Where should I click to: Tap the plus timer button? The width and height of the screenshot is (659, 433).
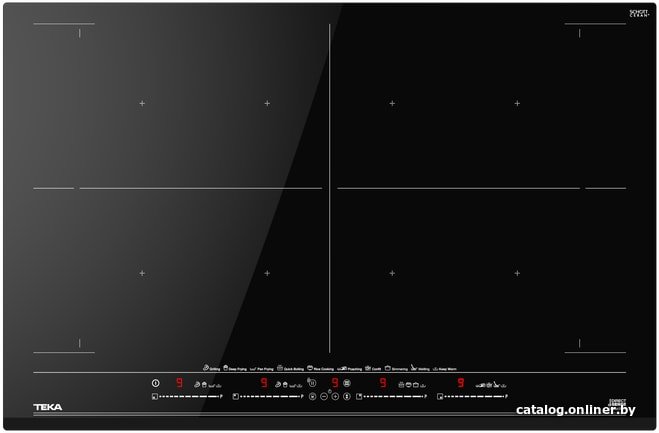(335, 396)
